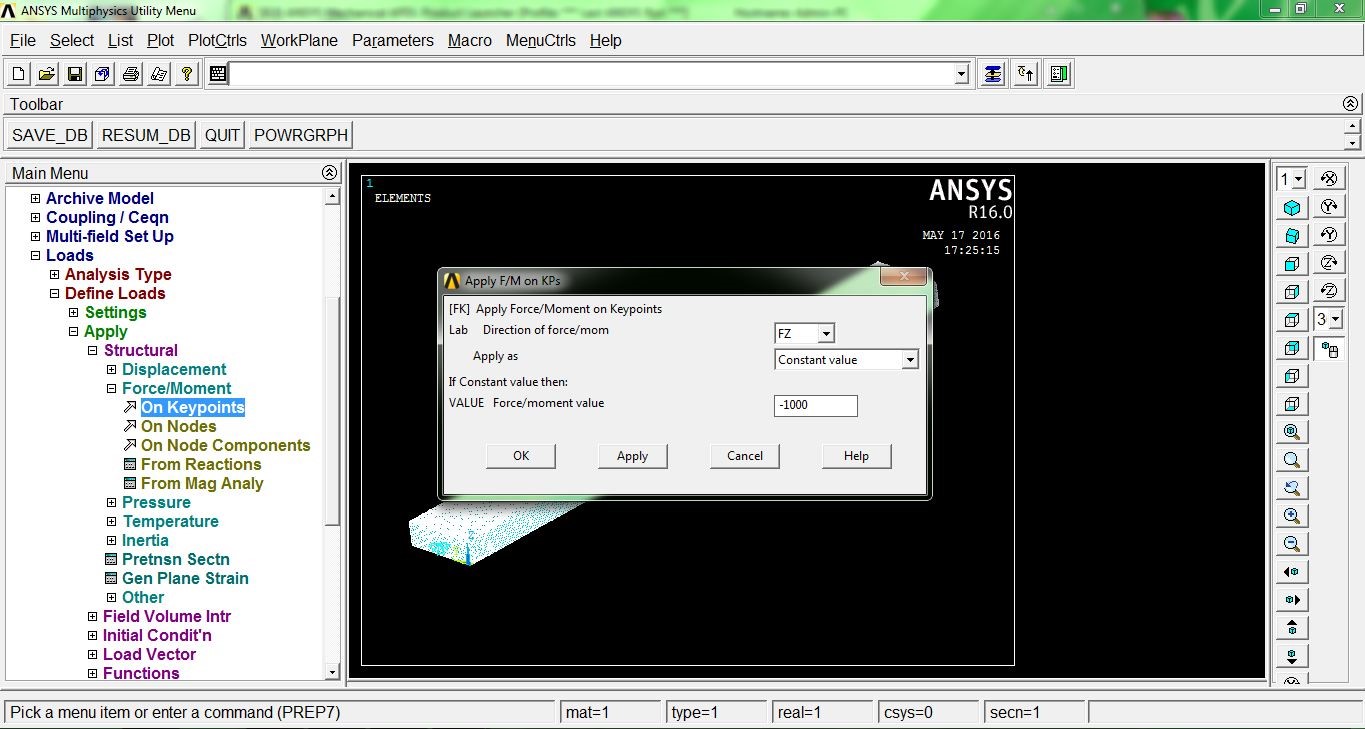This screenshot has width=1365, height=729.
Task: Save the database with the disk icon
Action: [73, 72]
